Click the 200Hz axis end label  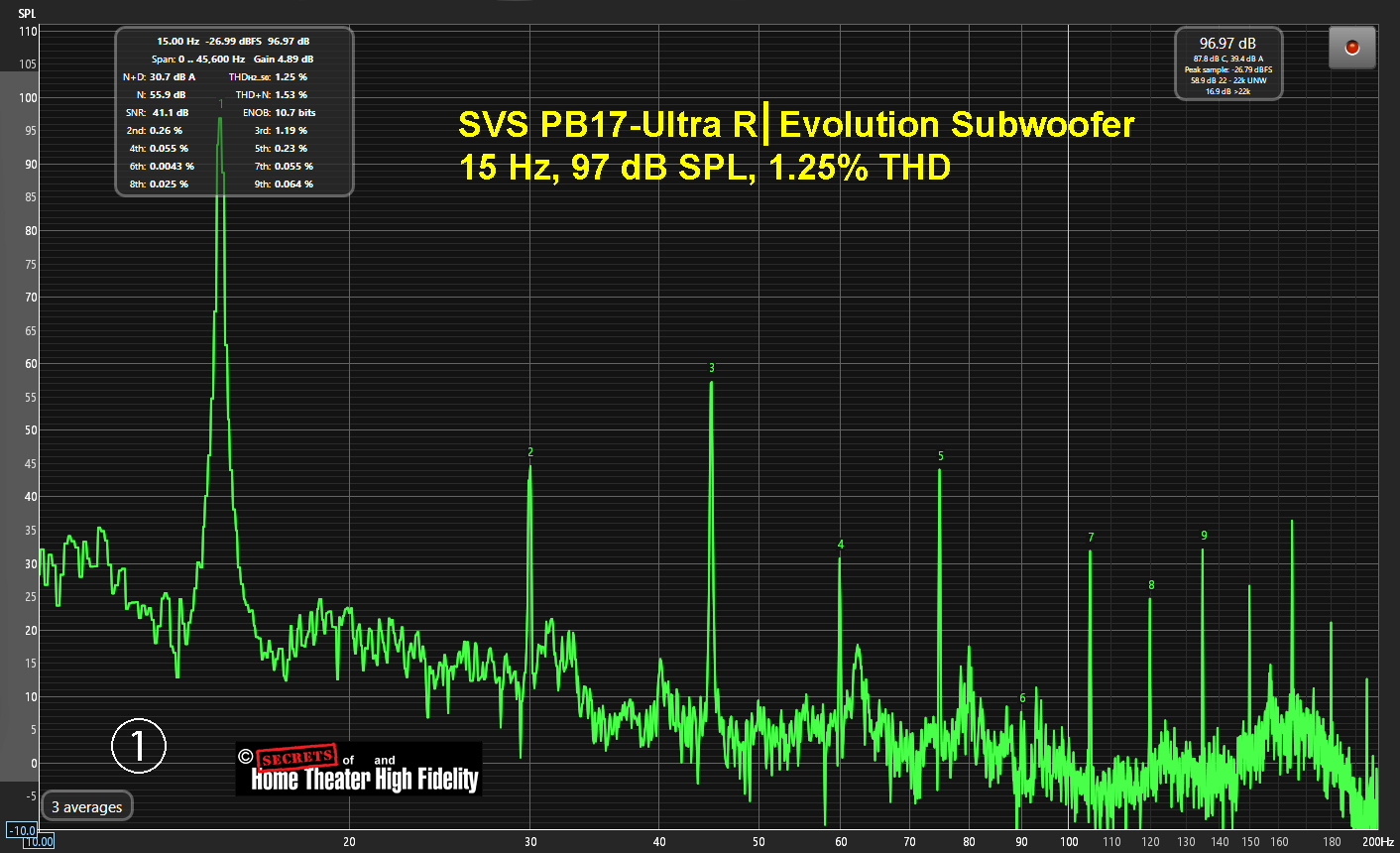pyautogui.click(x=1377, y=841)
